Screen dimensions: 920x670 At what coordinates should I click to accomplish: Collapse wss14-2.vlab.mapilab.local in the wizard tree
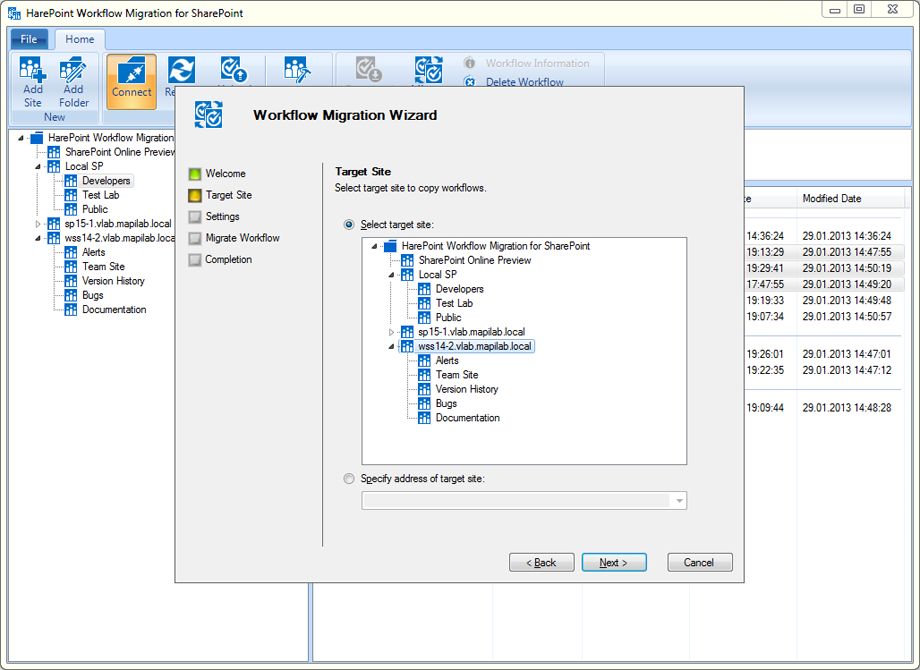coord(391,346)
